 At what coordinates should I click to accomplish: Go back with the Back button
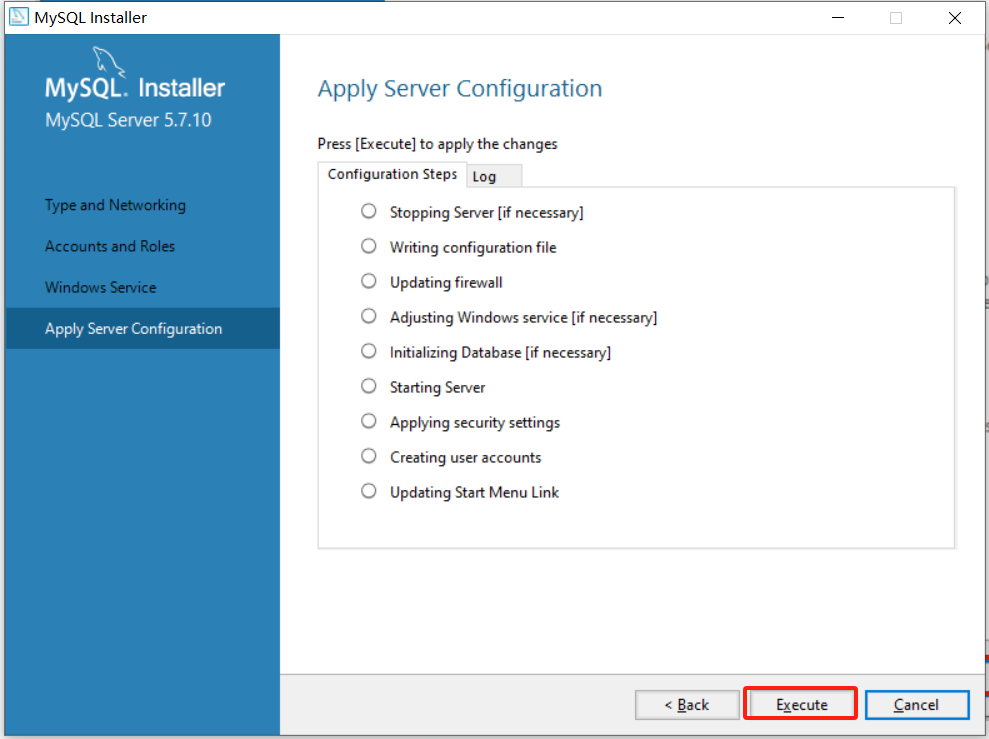687,705
